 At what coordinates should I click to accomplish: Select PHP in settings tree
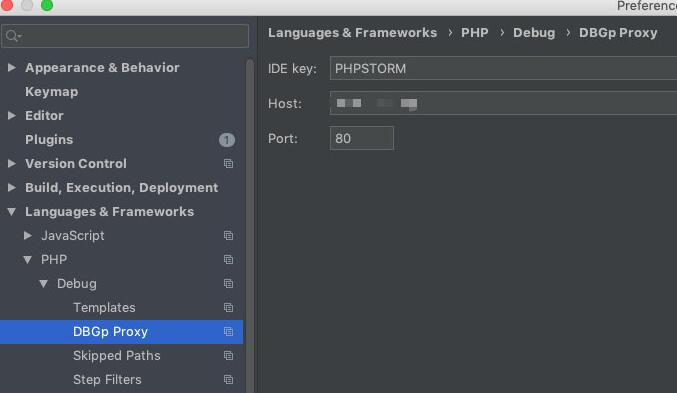coord(54,260)
